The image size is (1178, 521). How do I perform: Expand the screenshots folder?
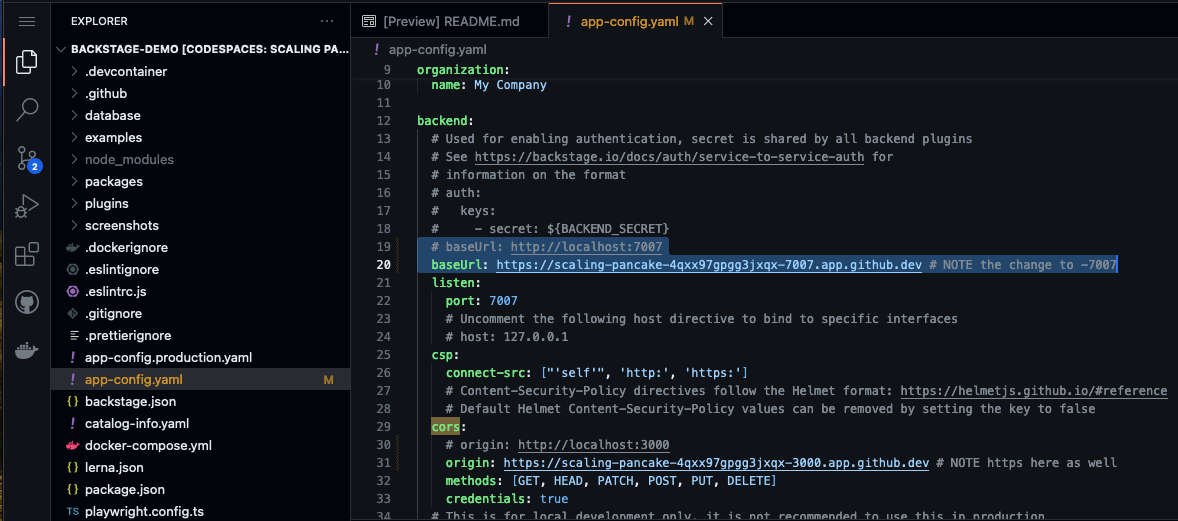[201, 226]
